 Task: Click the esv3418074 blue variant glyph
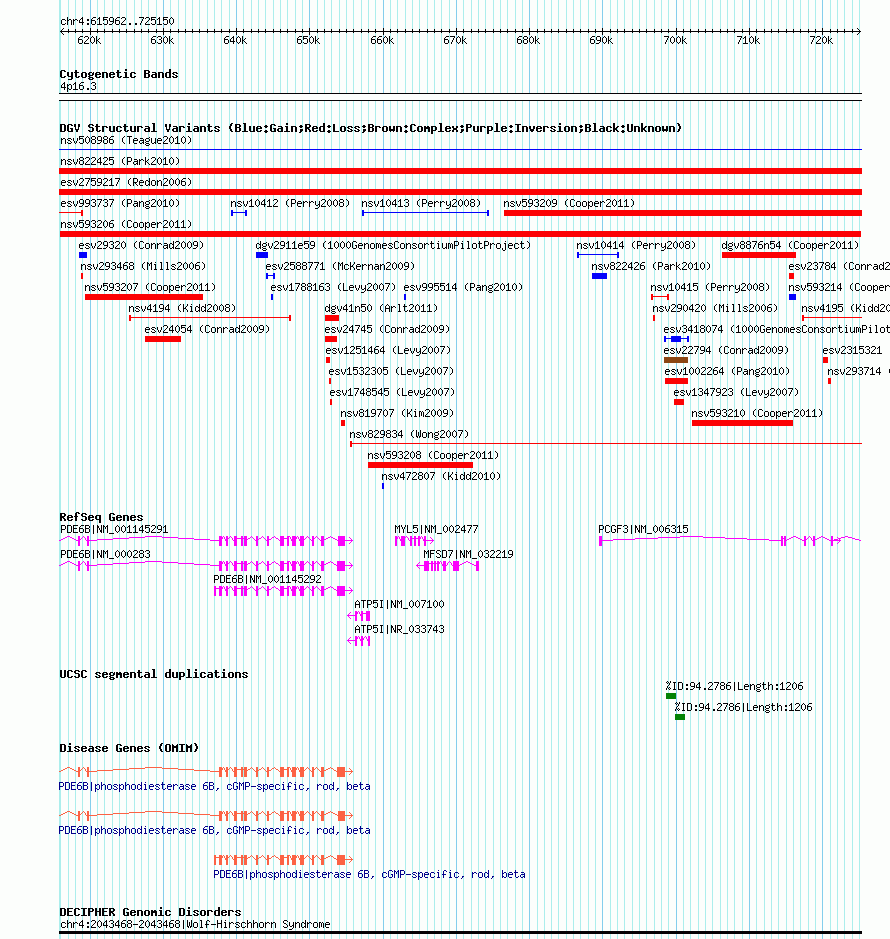[676, 339]
